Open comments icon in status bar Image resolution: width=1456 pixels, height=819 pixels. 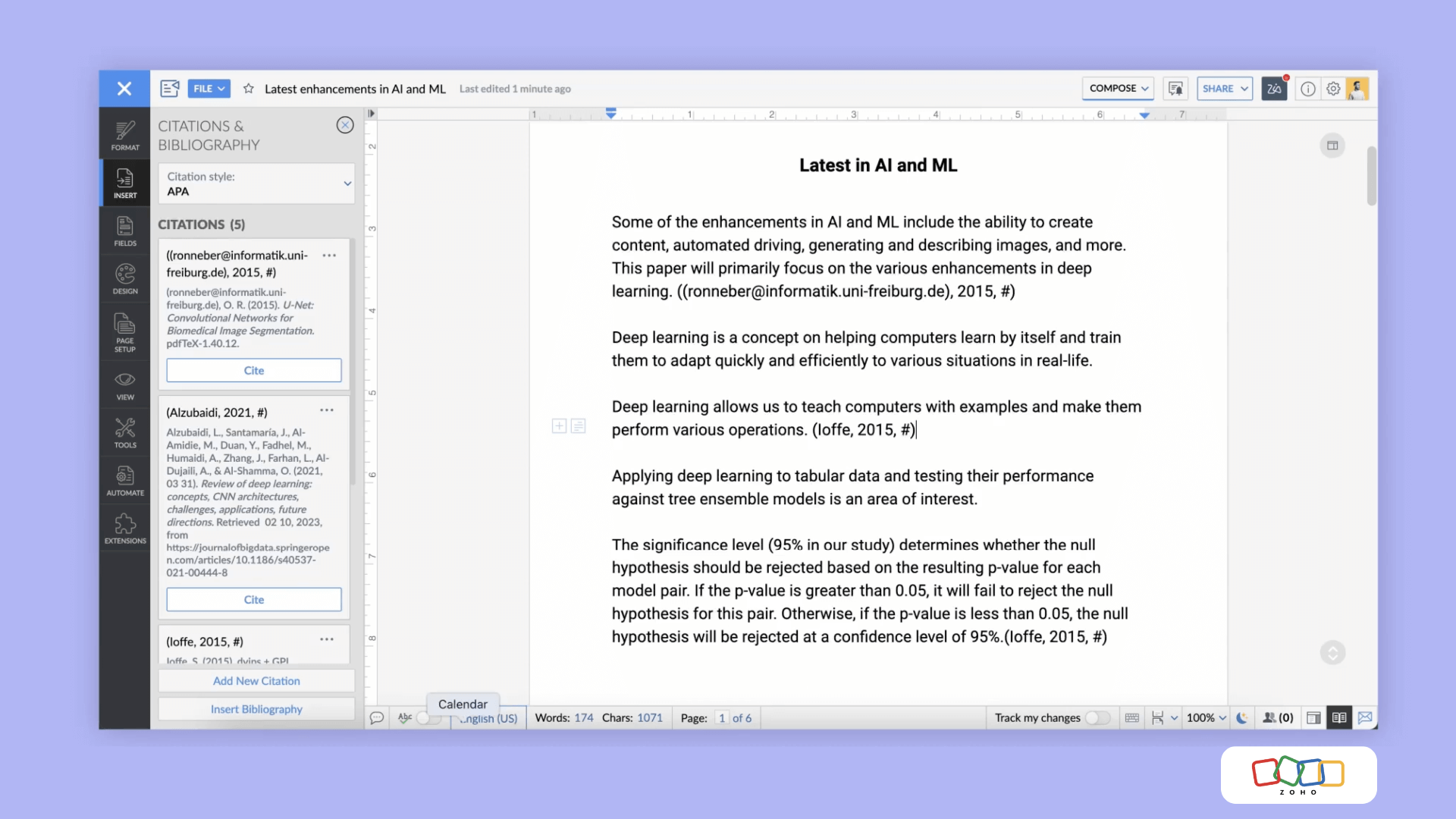[x=377, y=717]
